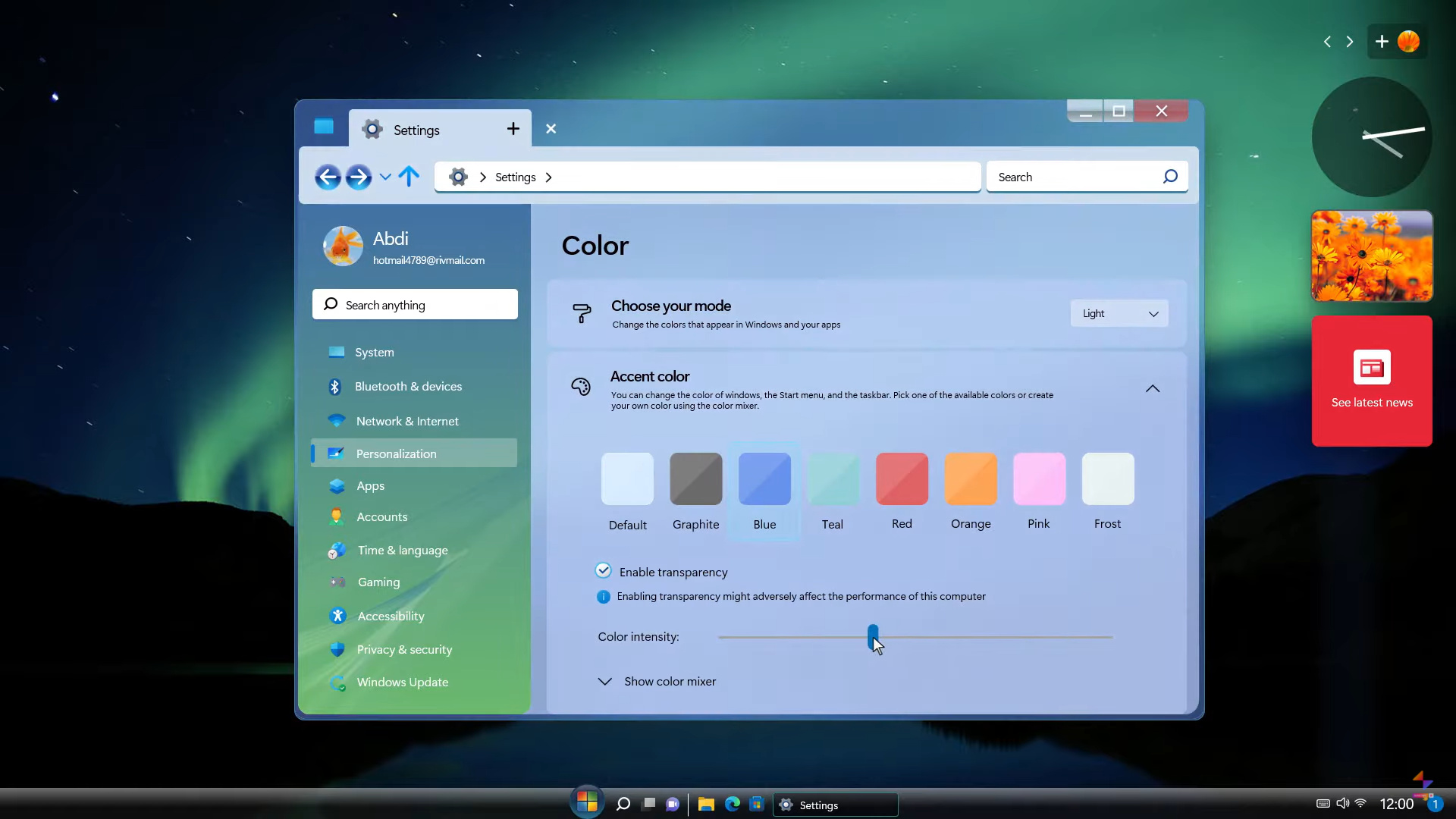1456x819 pixels.
Task: Click the Windows Start button
Action: coord(587,802)
